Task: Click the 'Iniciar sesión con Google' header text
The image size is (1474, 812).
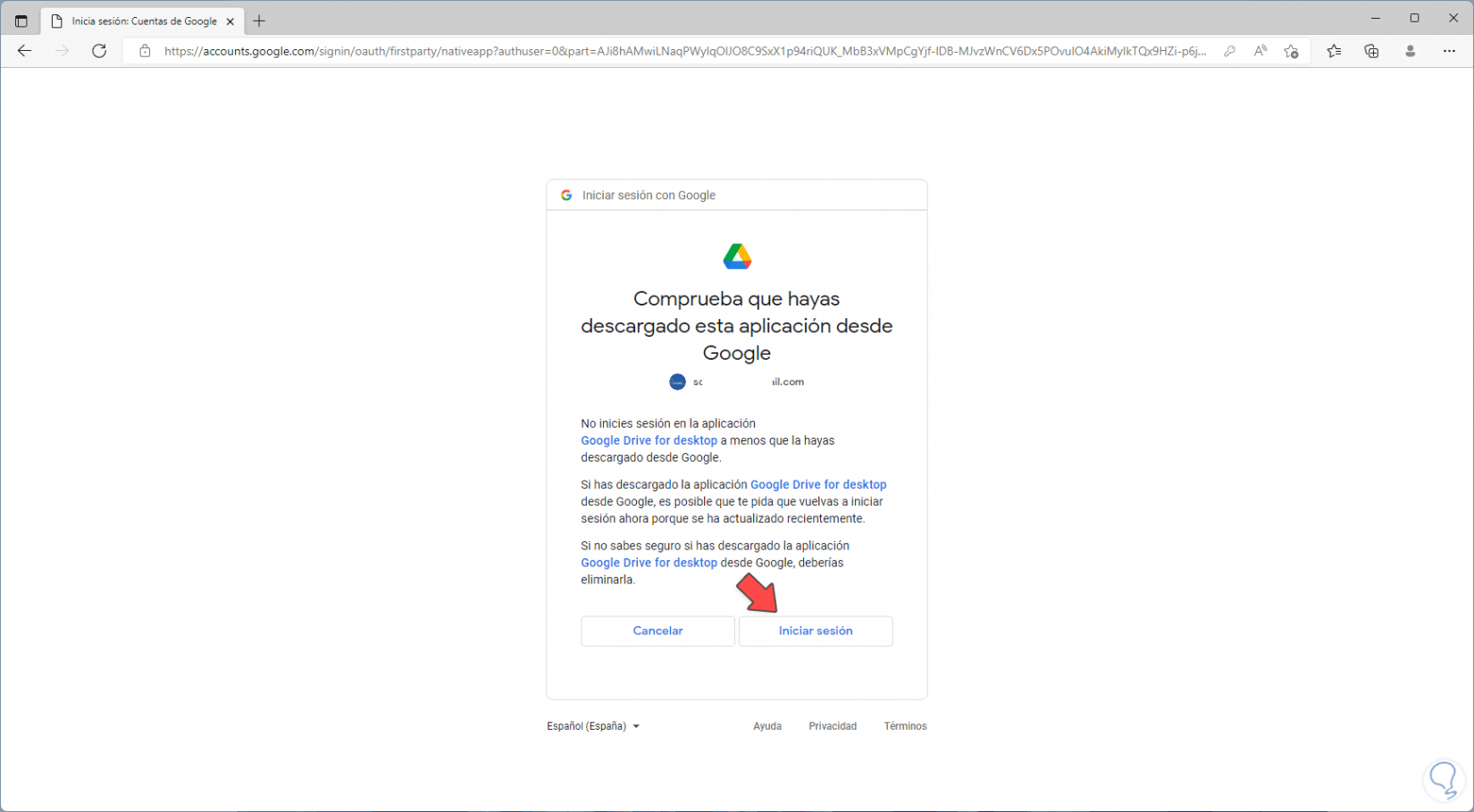Action: (x=649, y=195)
